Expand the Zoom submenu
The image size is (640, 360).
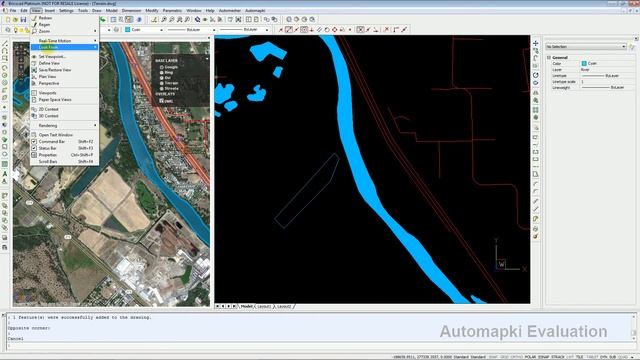coord(64,31)
